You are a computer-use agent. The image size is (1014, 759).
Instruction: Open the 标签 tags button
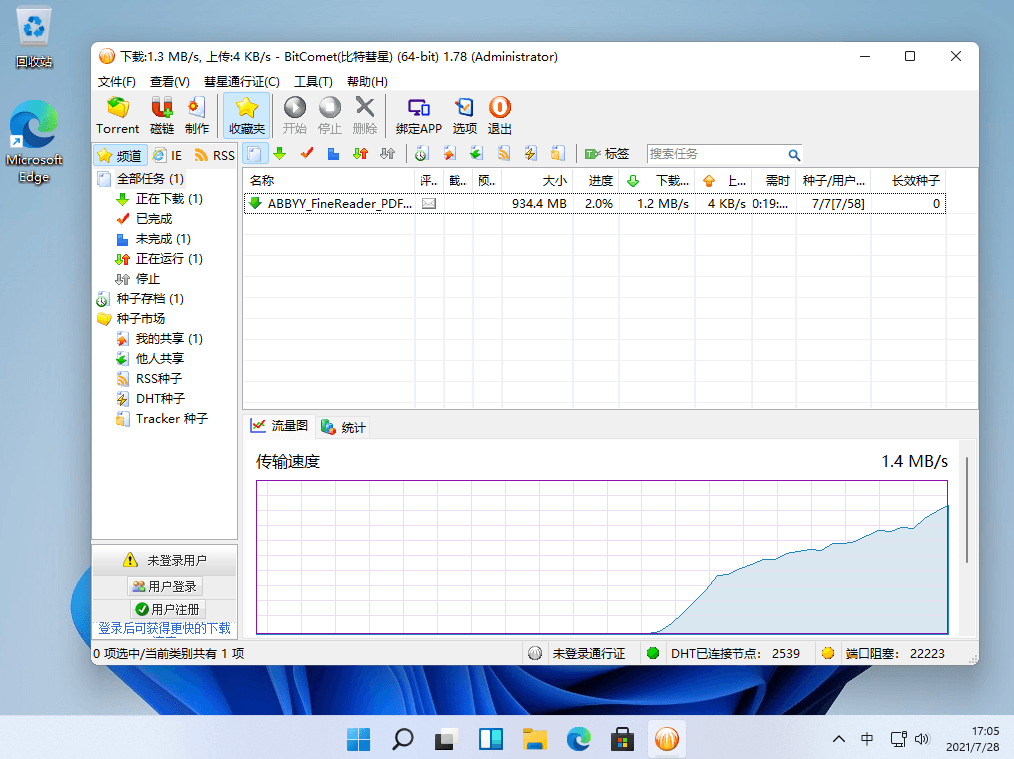[607, 154]
